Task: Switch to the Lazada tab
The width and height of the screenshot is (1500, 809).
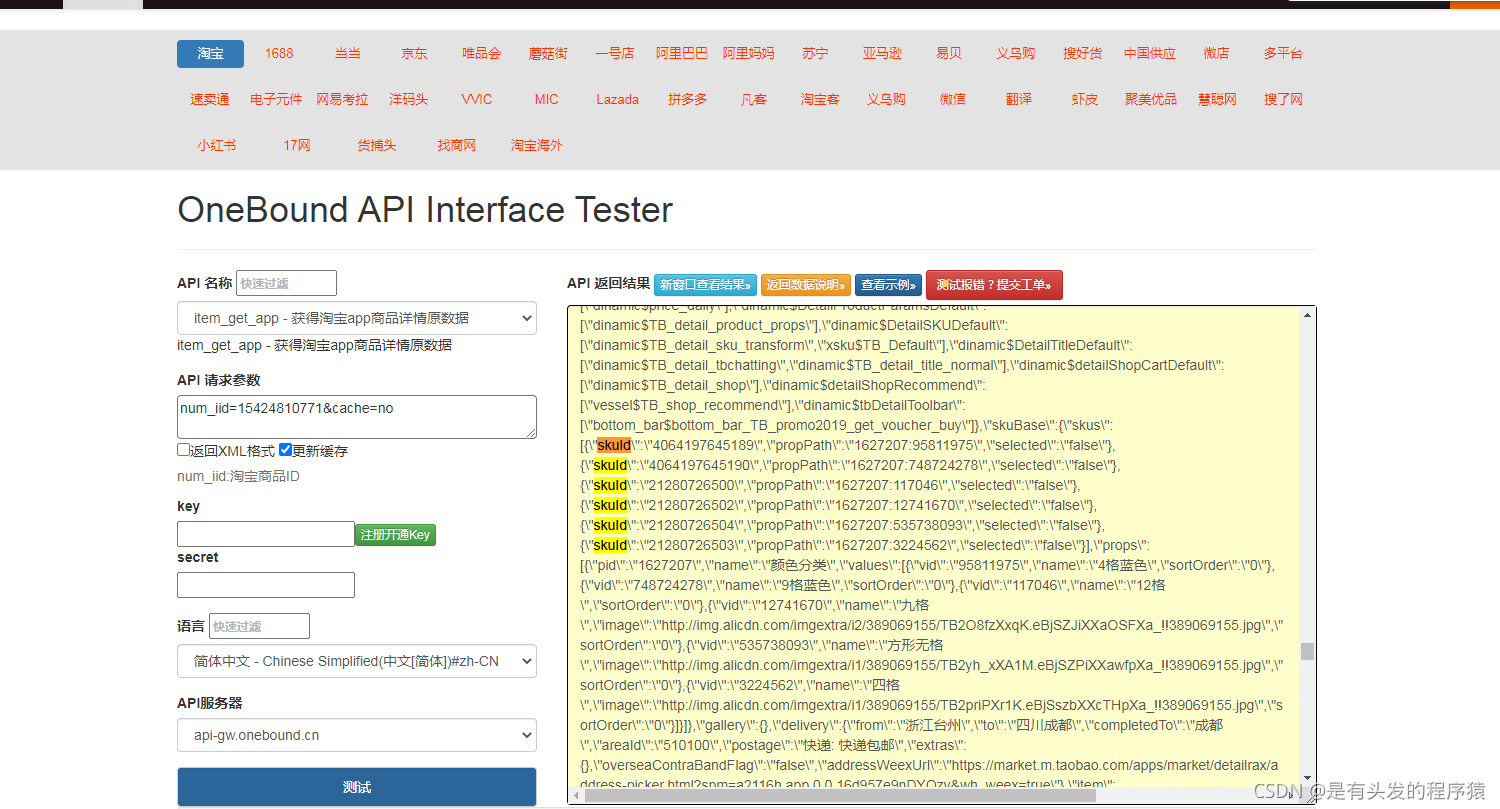Action: [x=617, y=100]
